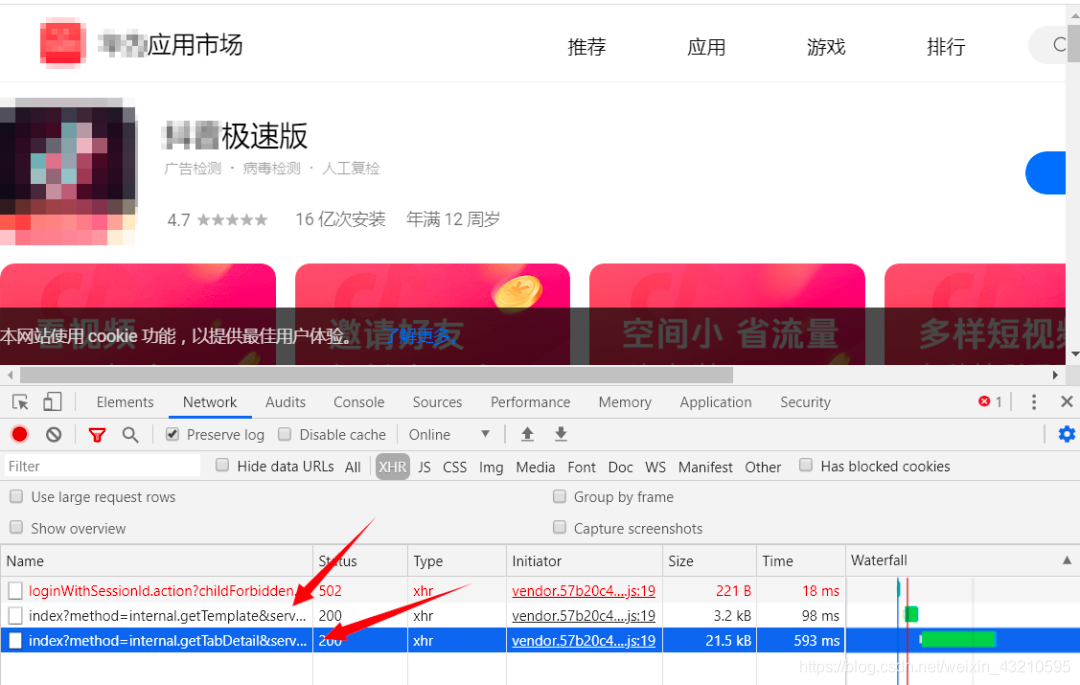Enable Disable cache checkbox
The image size is (1080, 685).
point(284,434)
